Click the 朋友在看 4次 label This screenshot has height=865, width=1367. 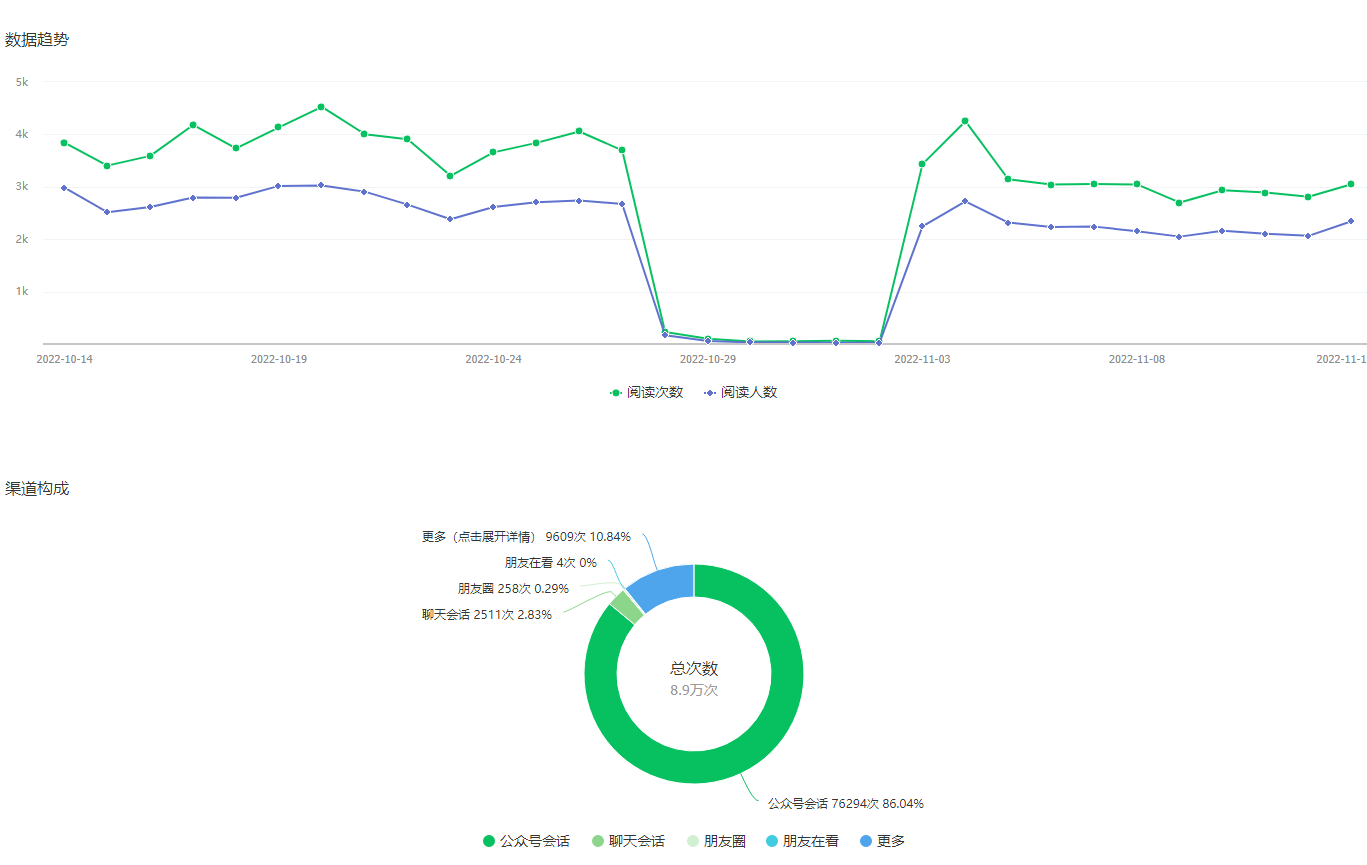[x=550, y=563]
